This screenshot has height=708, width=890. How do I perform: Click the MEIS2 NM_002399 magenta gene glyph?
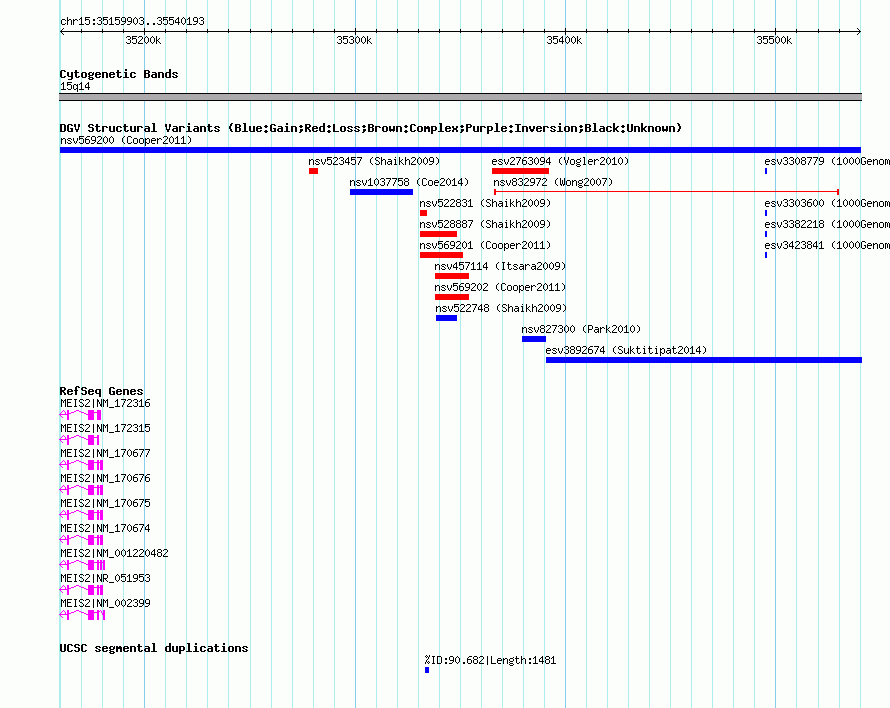pos(82,615)
